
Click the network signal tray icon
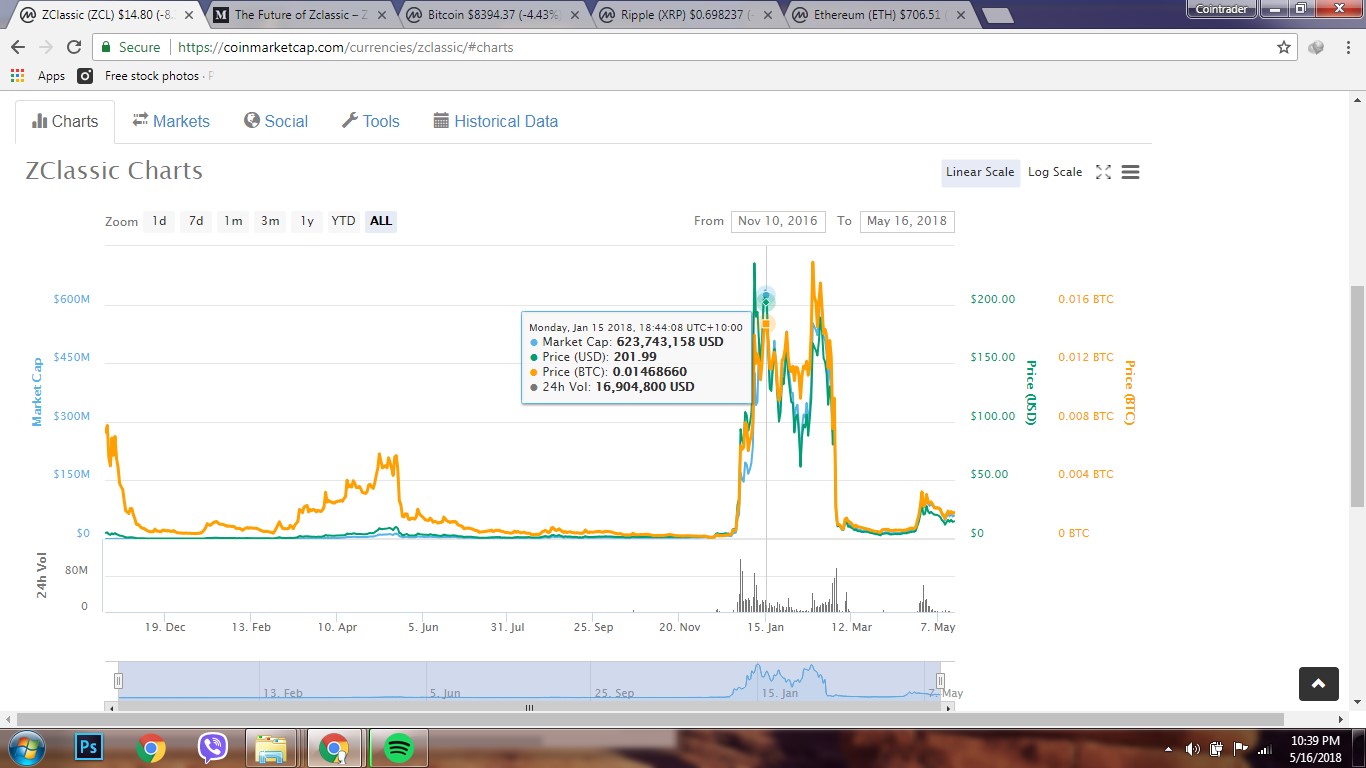pos(1265,748)
